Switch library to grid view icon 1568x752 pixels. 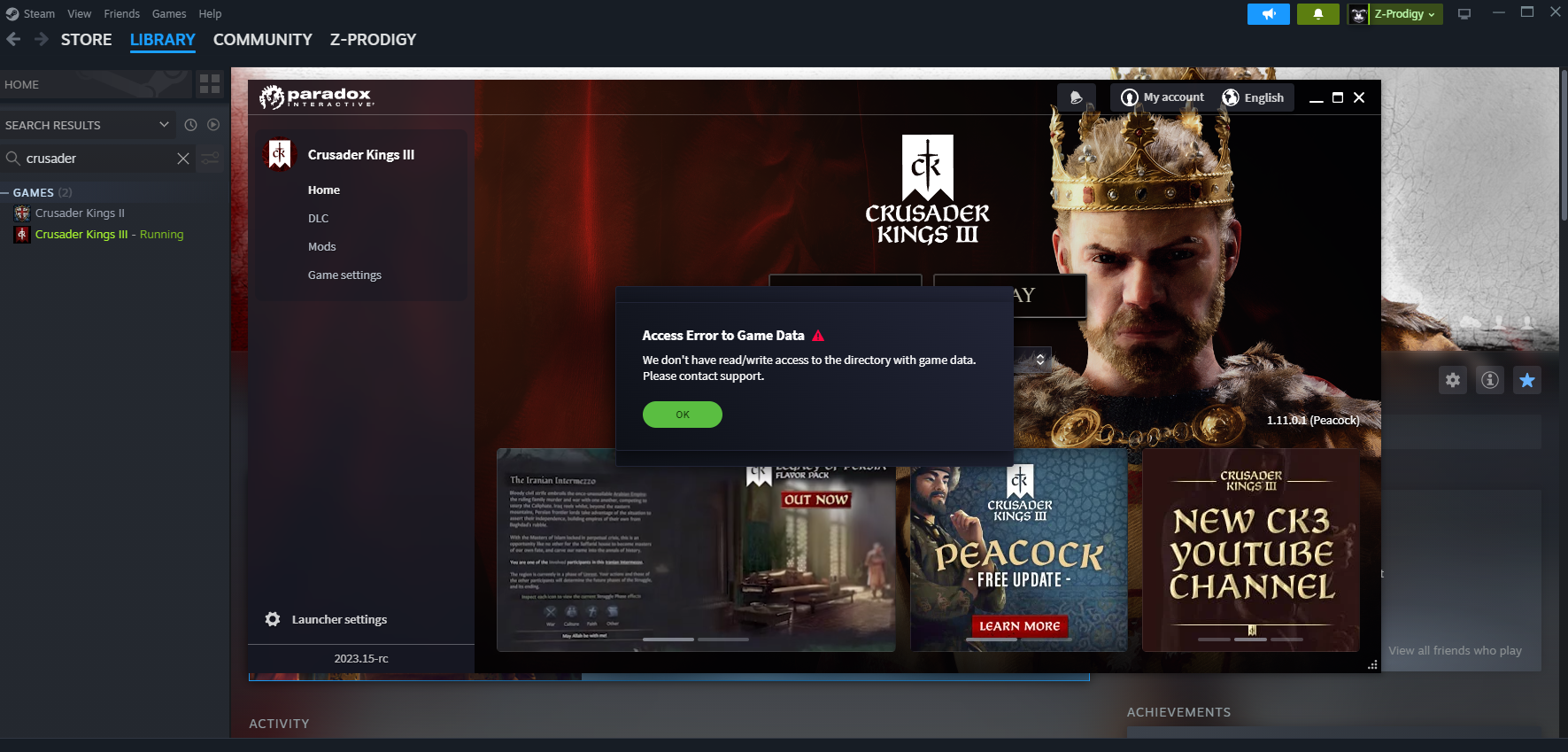[x=210, y=84]
